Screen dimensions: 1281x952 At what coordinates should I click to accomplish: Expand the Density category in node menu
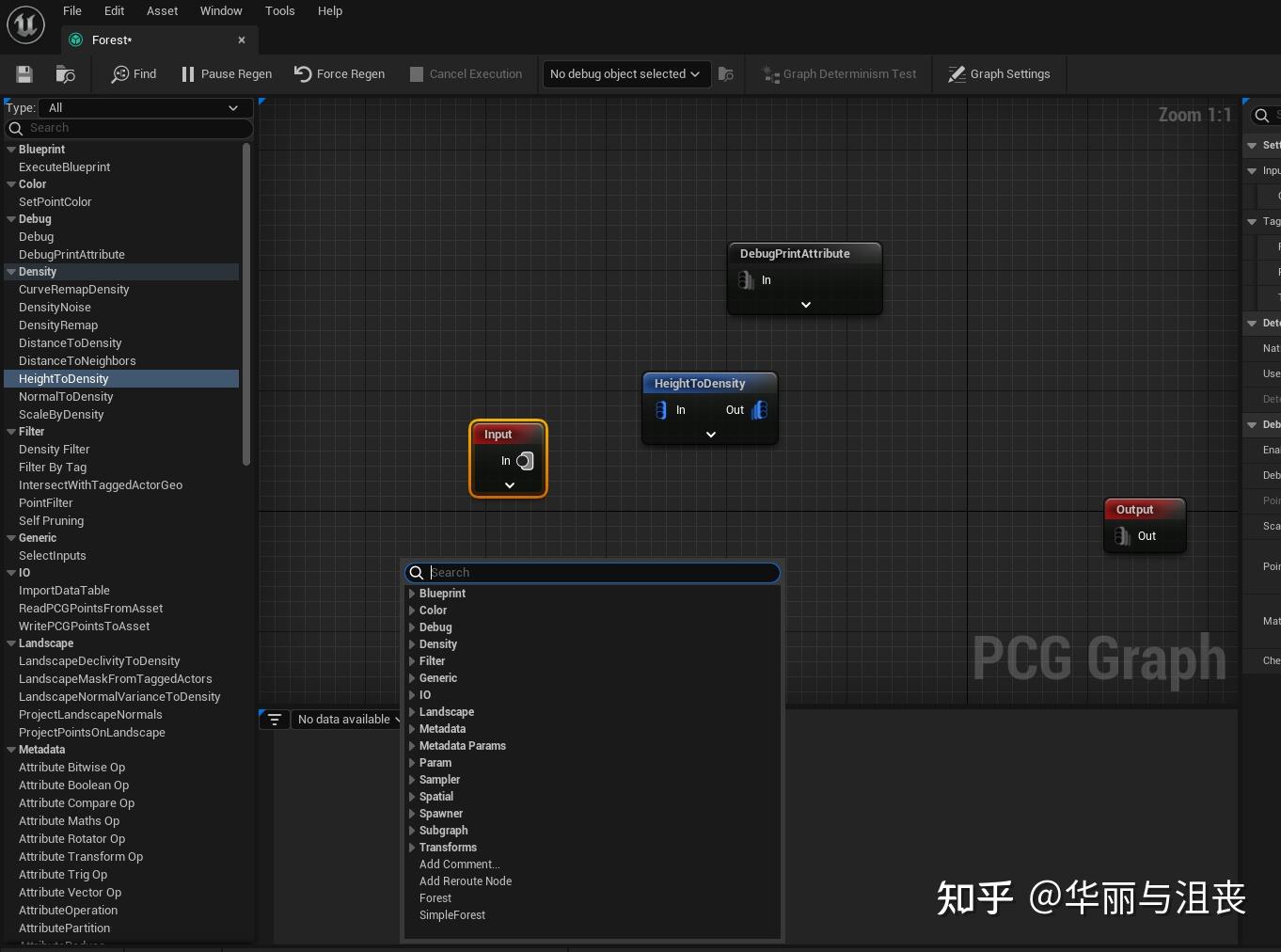[x=411, y=644]
